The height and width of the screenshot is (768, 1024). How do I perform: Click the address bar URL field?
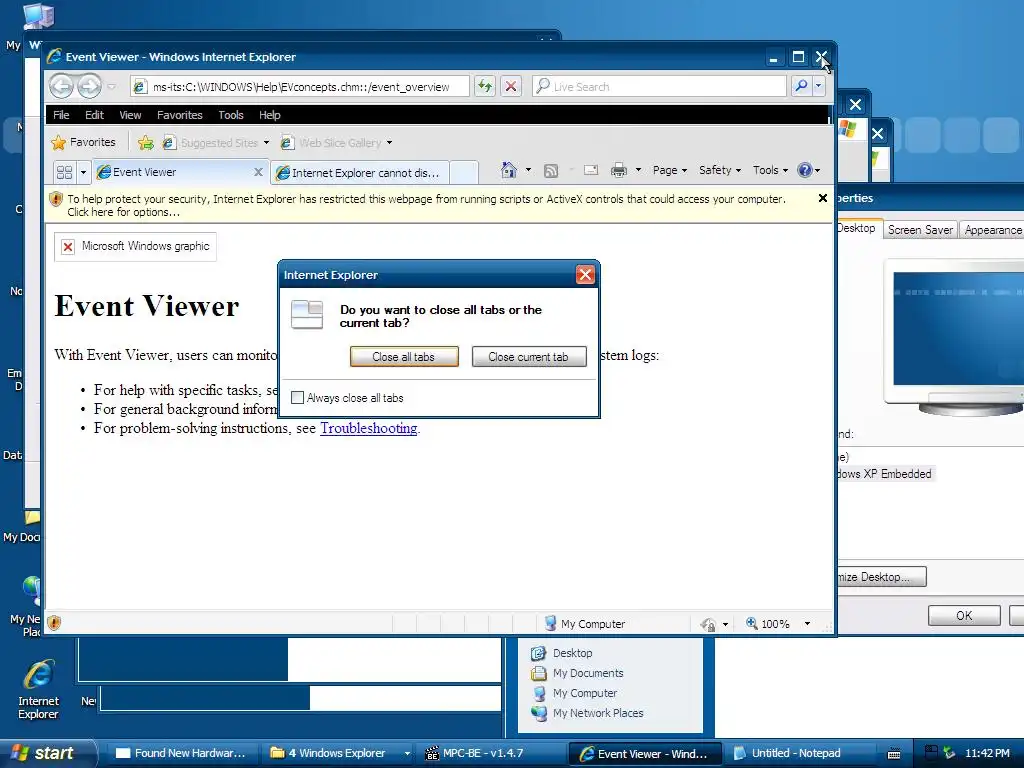tap(300, 86)
